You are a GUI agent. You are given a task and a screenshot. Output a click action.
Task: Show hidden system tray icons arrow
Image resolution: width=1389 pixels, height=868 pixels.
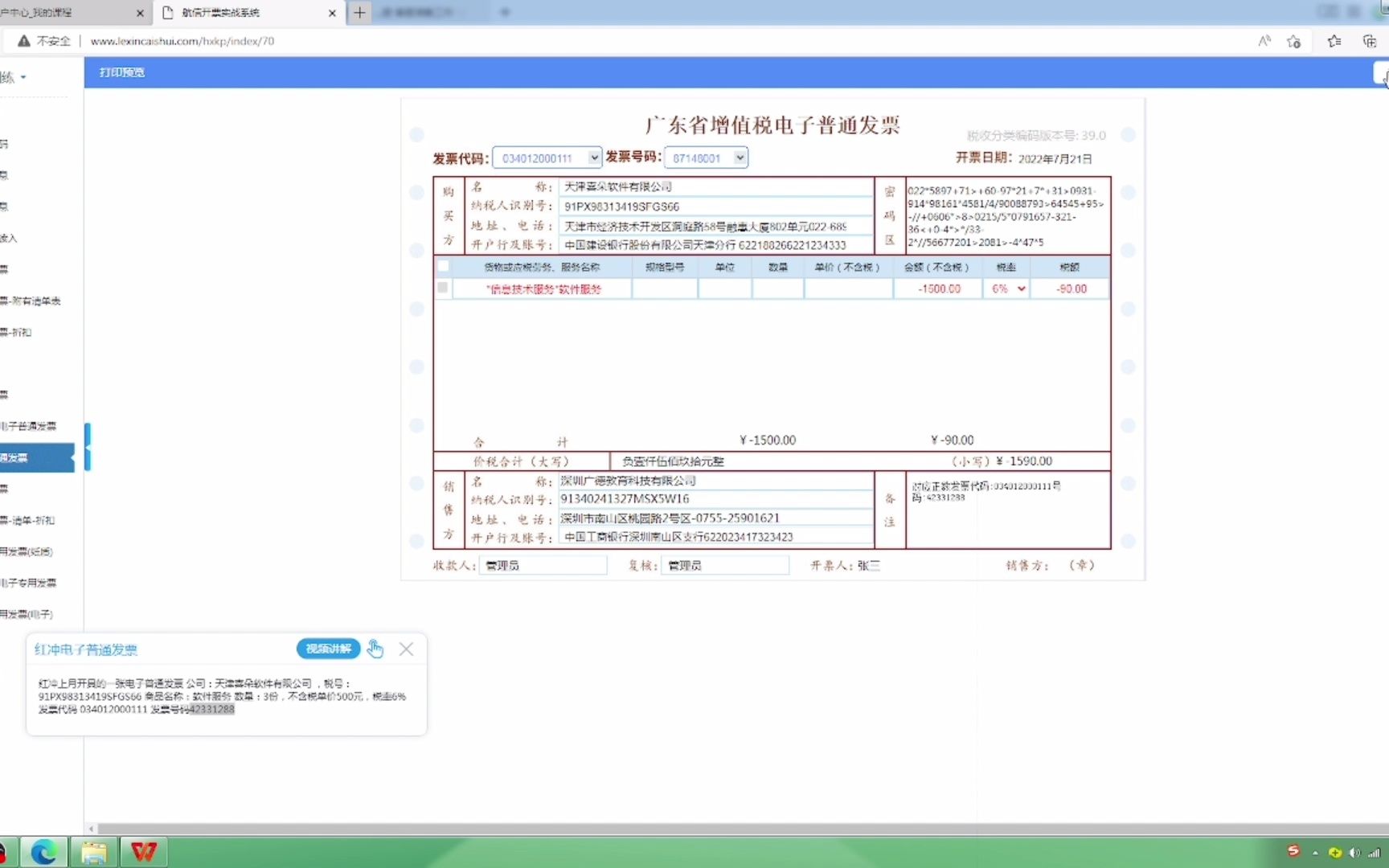pos(1315,853)
